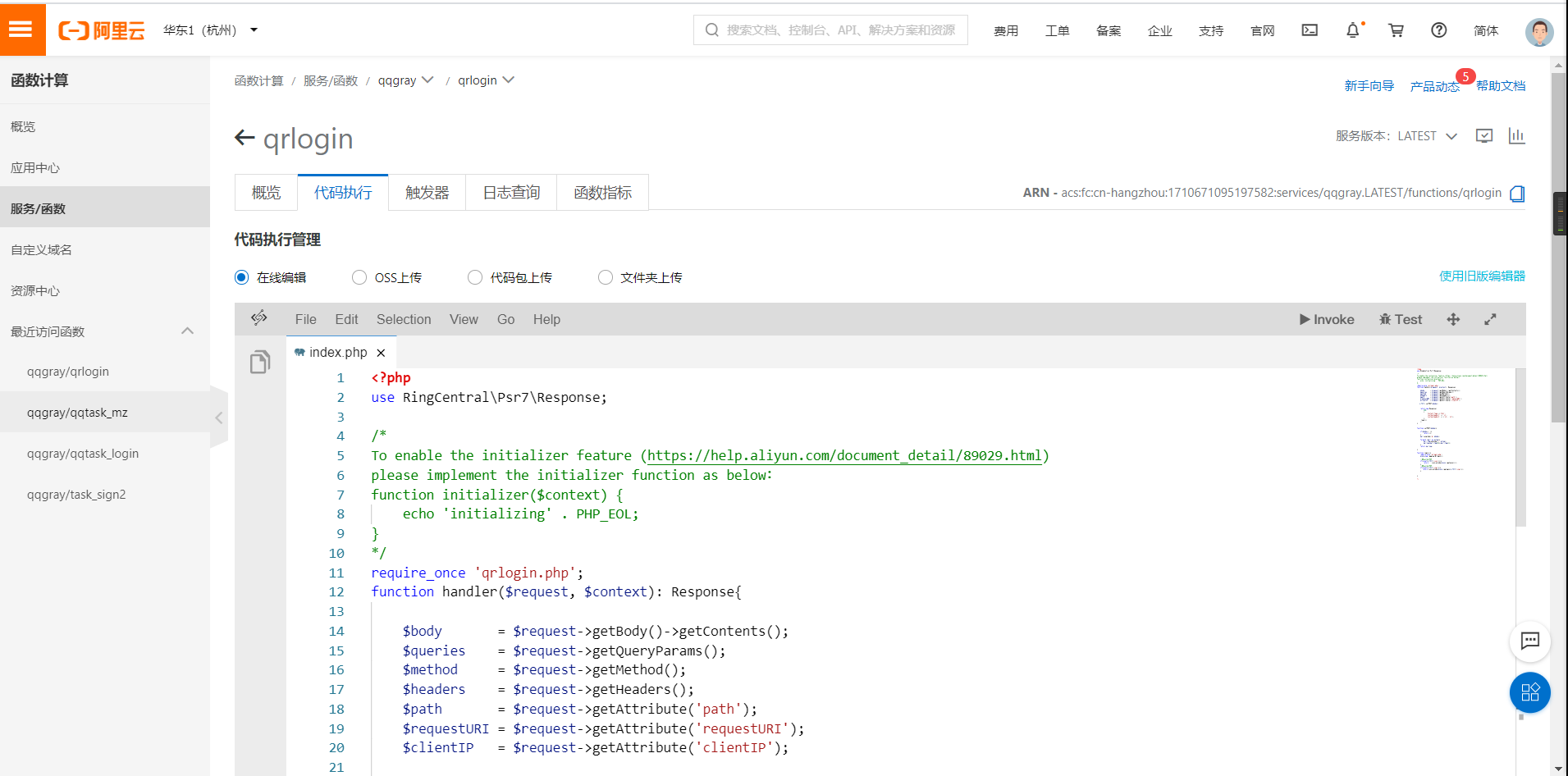Open the 新手向导 link
Viewport: 1568px width, 776px height.
tap(1369, 86)
